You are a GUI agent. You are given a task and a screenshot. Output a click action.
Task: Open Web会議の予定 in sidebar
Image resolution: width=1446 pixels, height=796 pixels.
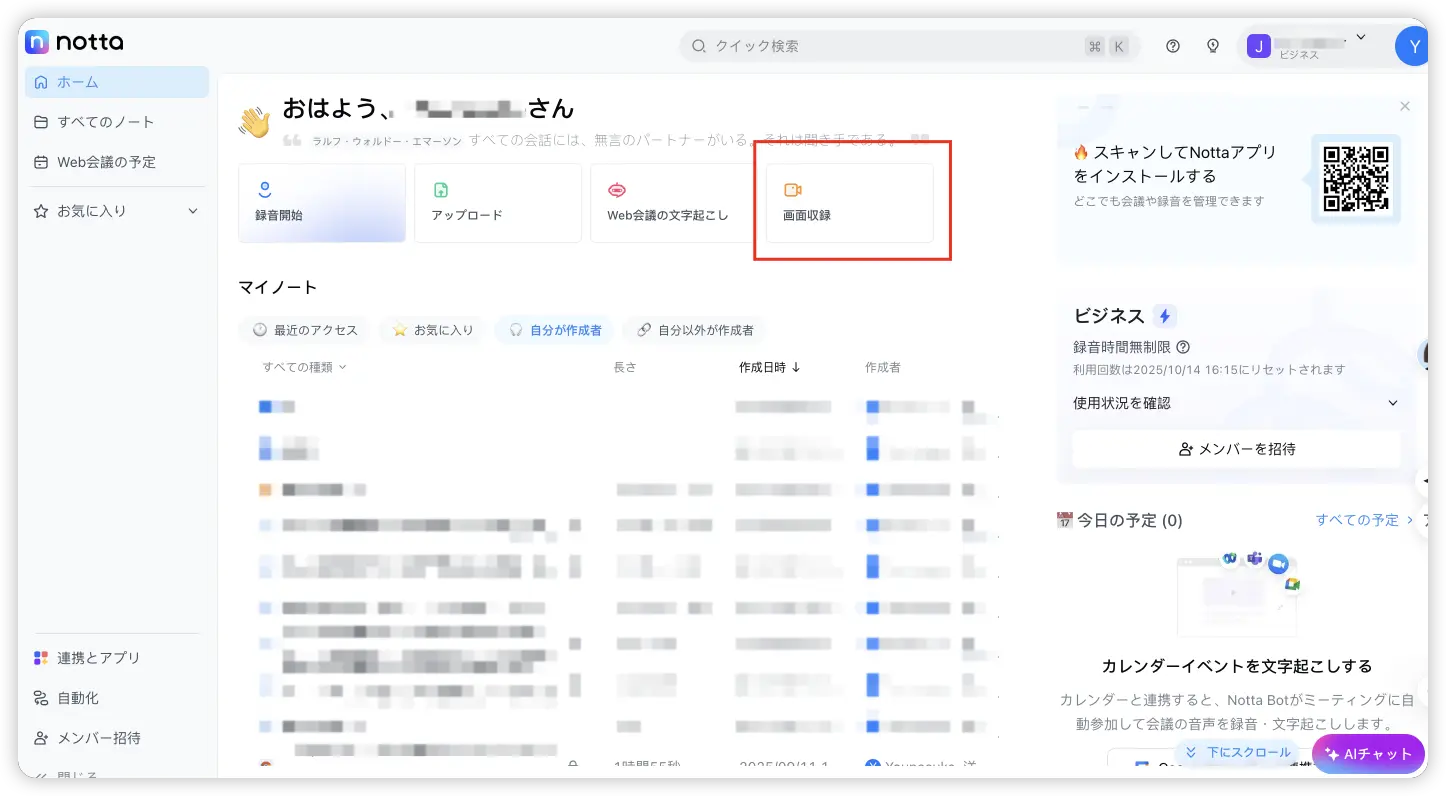(x=106, y=162)
